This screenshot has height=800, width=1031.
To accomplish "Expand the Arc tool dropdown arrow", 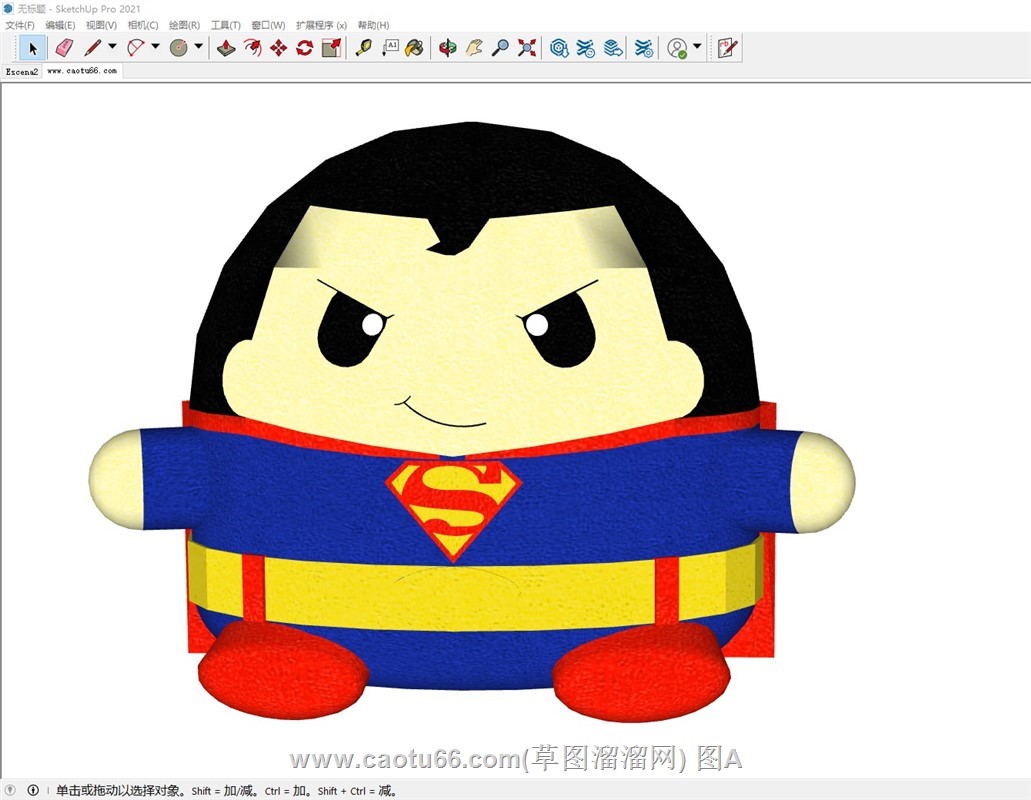I will 155,47.
